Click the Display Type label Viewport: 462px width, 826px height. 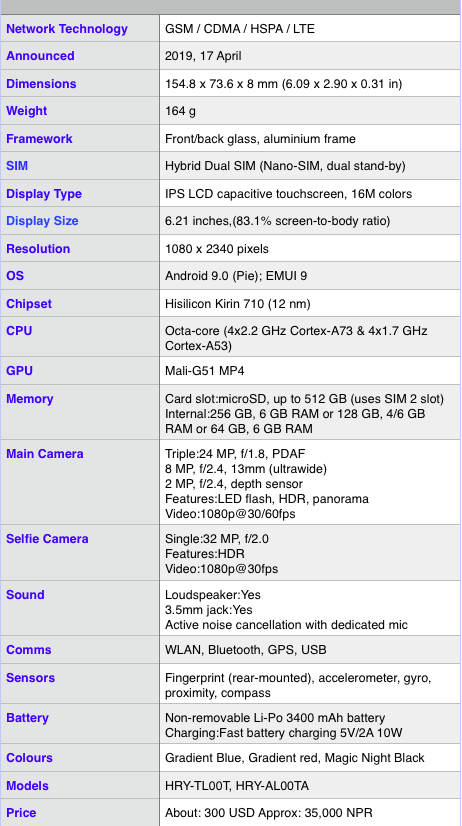tap(44, 194)
